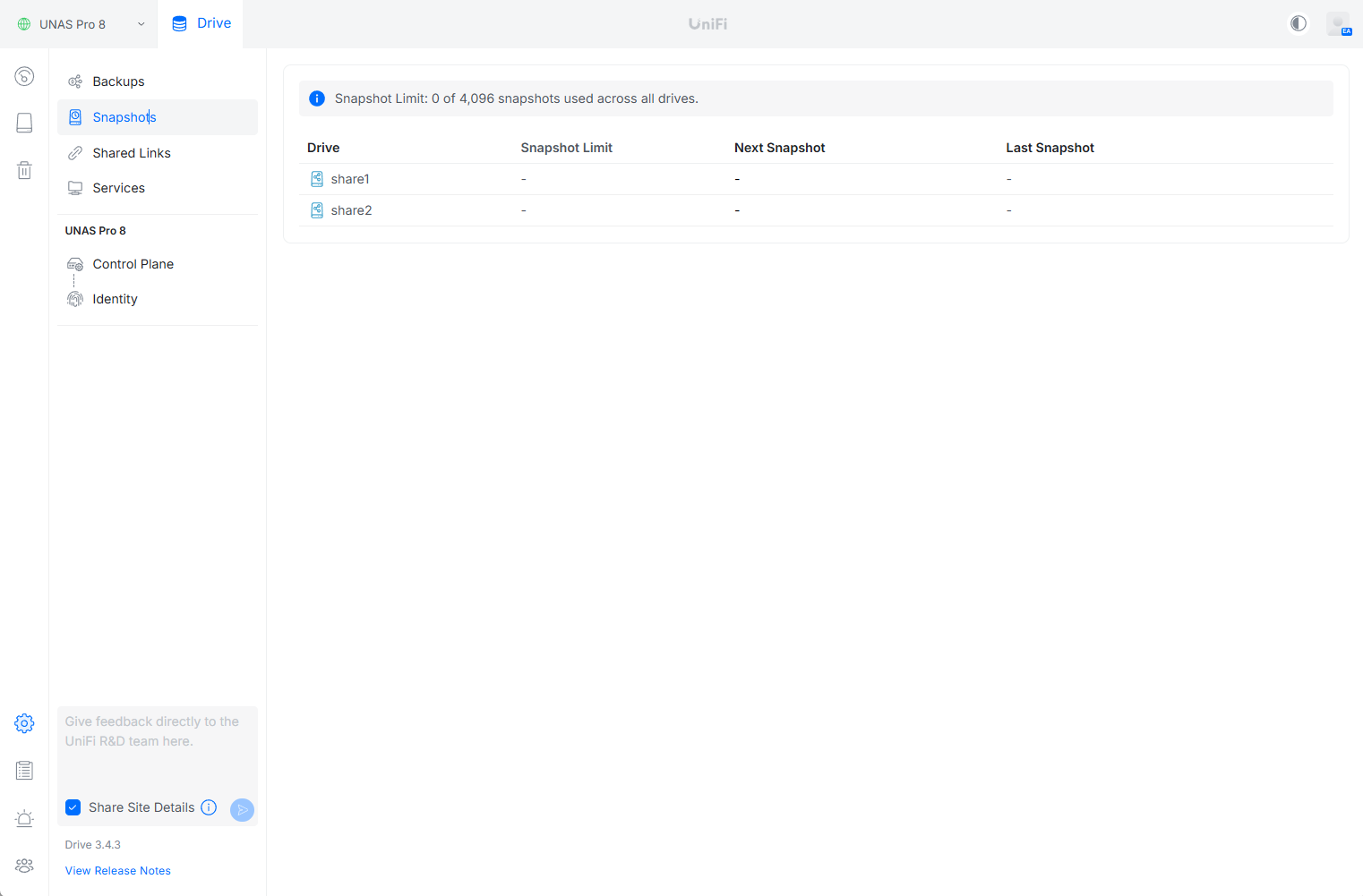Open Shared Links settings page
This screenshot has width=1363, height=896.
coord(131,153)
